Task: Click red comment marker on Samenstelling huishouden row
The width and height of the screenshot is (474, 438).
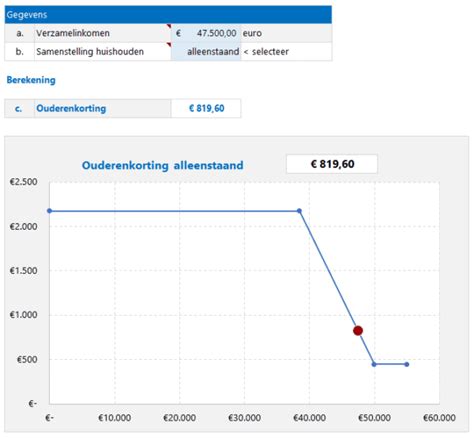Action: (x=169, y=45)
